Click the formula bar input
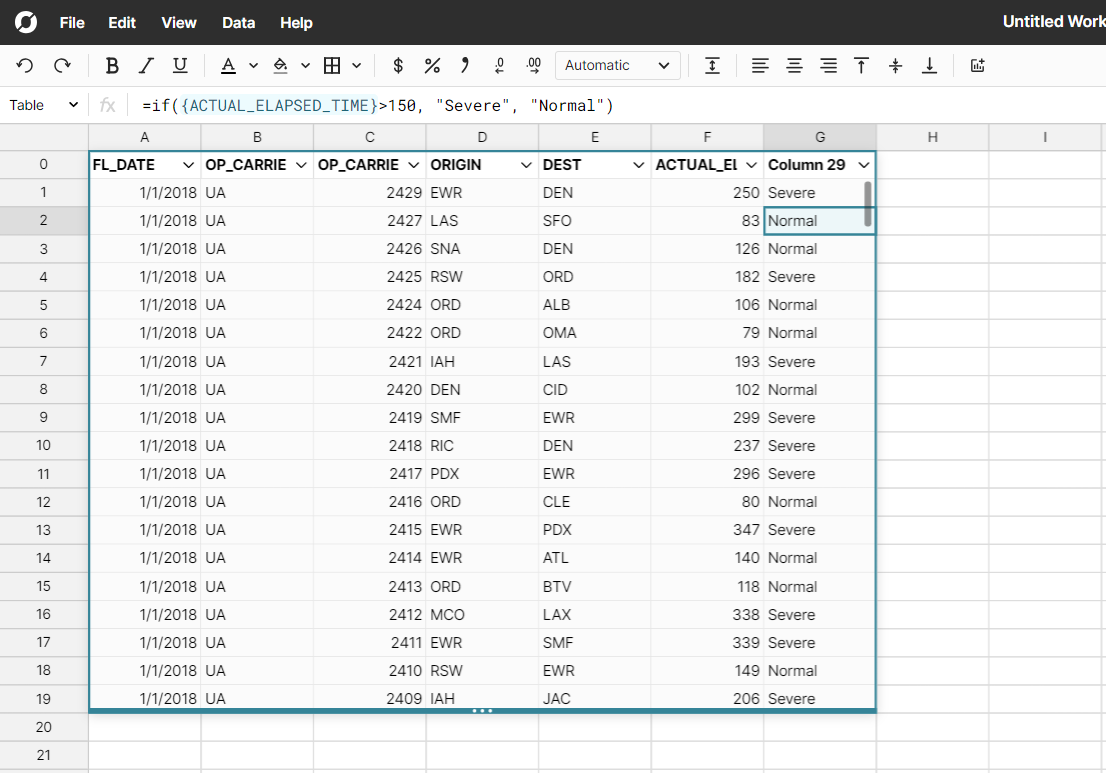 [x=600, y=105]
